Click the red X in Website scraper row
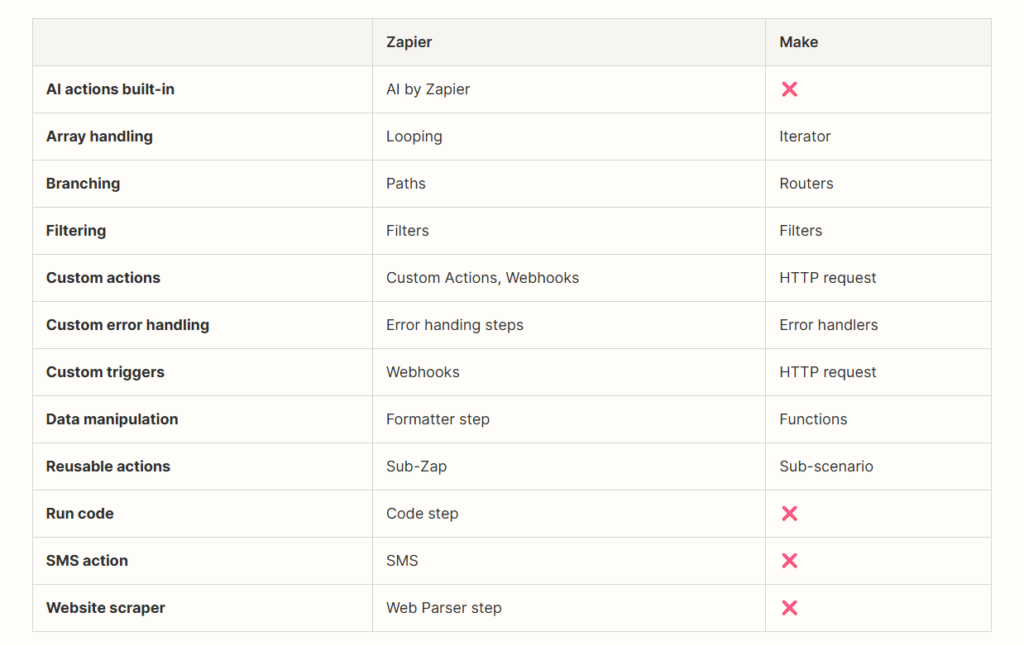This screenshot has height=646, width=1024. [790, 607]
